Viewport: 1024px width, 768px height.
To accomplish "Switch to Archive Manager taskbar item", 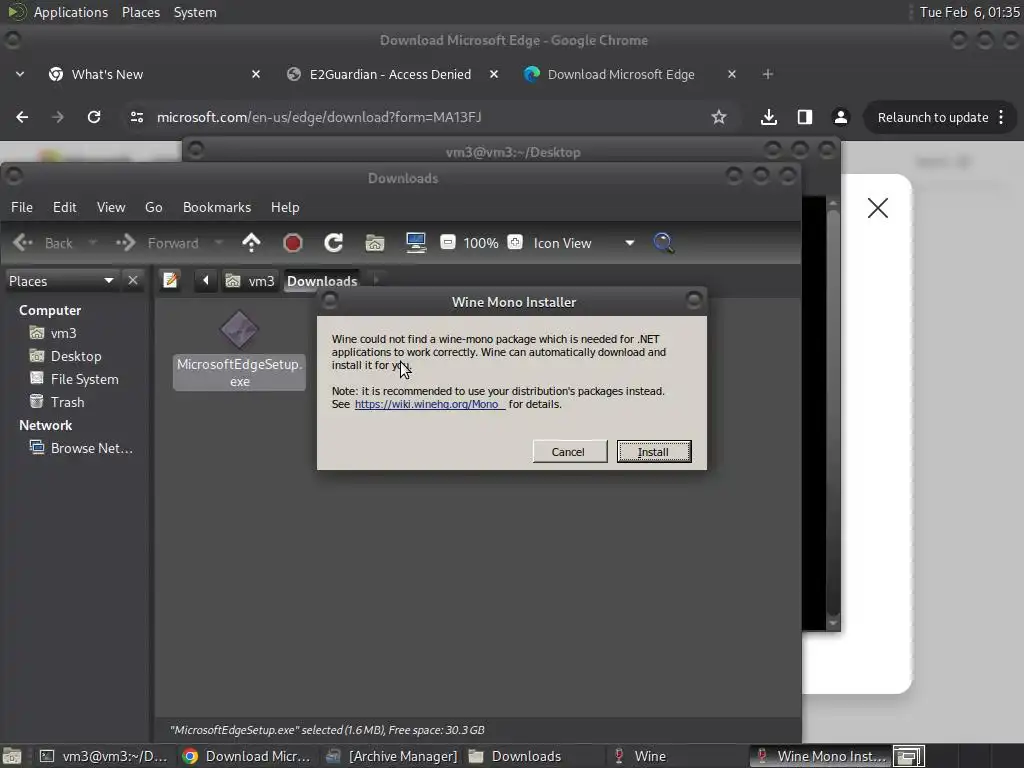I will click(394, 756).
